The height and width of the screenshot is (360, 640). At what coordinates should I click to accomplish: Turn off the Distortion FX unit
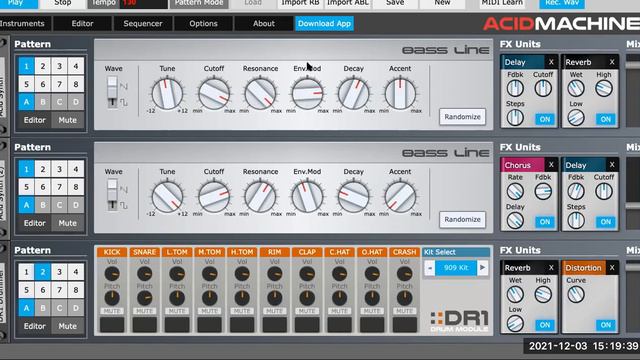point(606,325)
